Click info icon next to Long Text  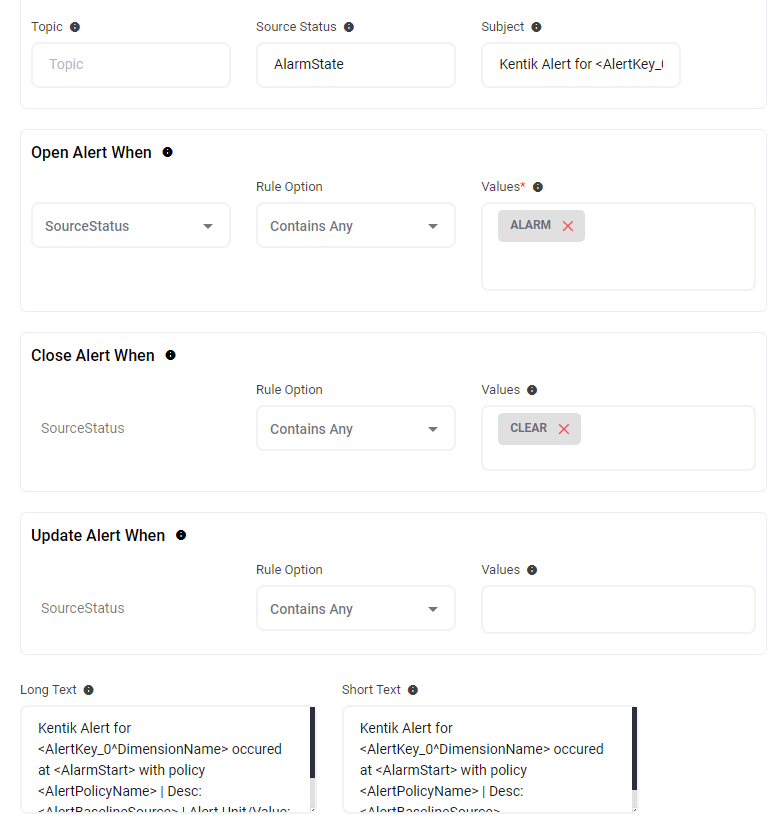click(89, 690)
